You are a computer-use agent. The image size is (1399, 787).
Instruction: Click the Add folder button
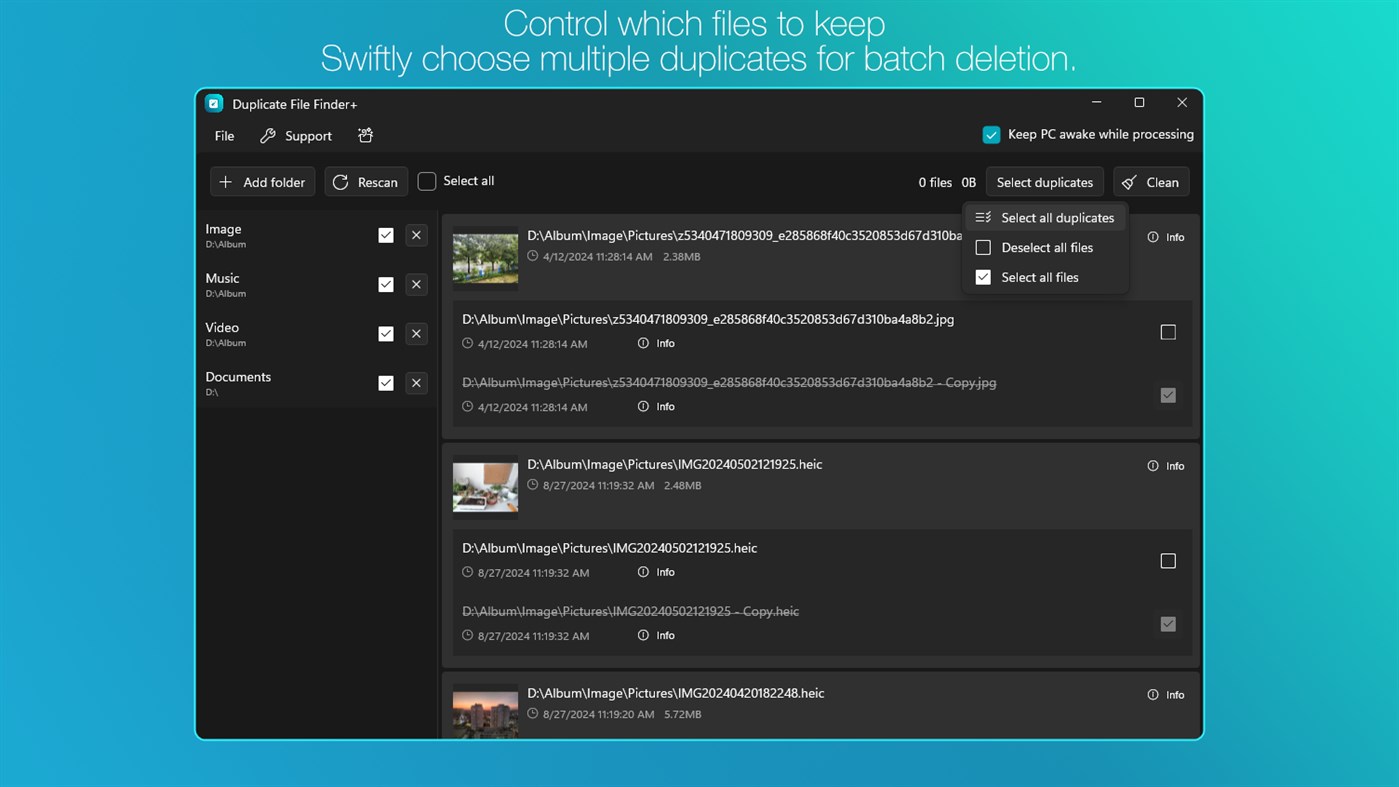tap(263, 182)
